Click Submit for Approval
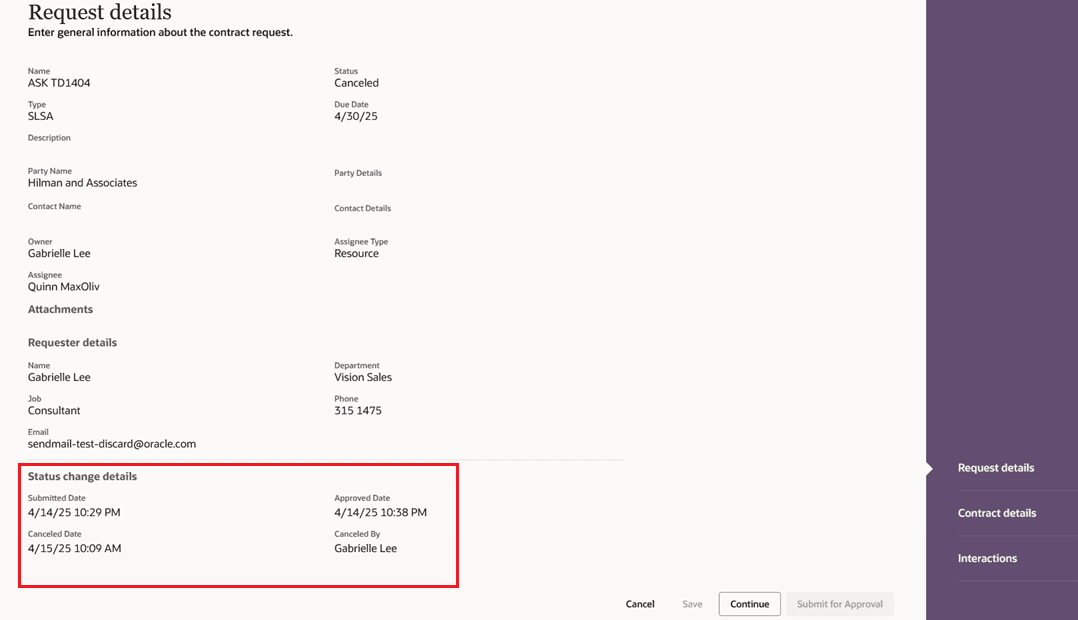This screenshot has width=1078, height=620. pyautogui.click(x=840, y=604)
